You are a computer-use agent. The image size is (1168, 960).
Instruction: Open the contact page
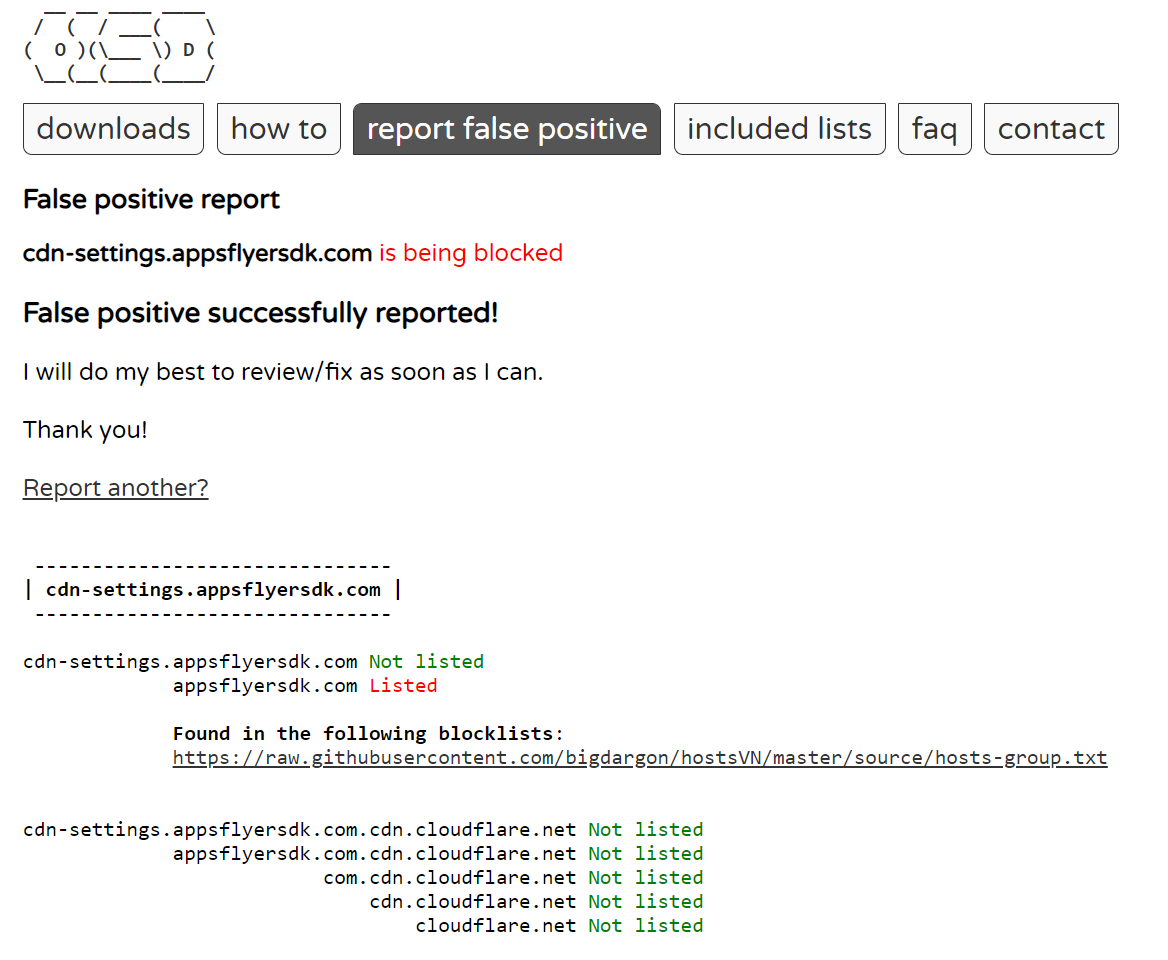point(1051,129)
